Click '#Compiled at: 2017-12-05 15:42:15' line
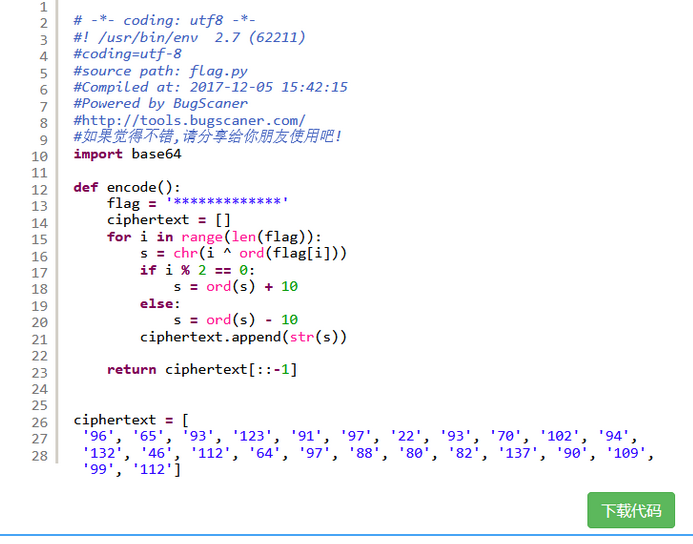 pyautogui.click(x=210, y=87)
